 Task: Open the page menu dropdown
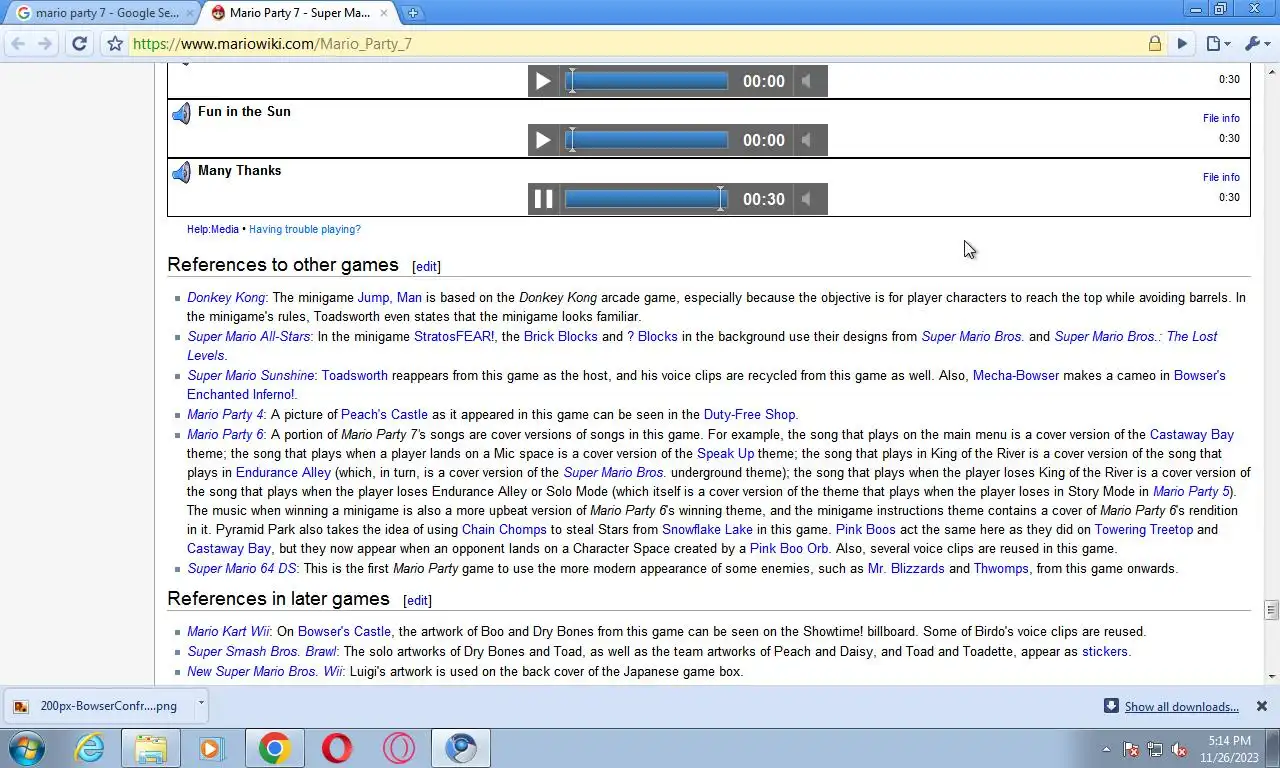[1218, 43]
